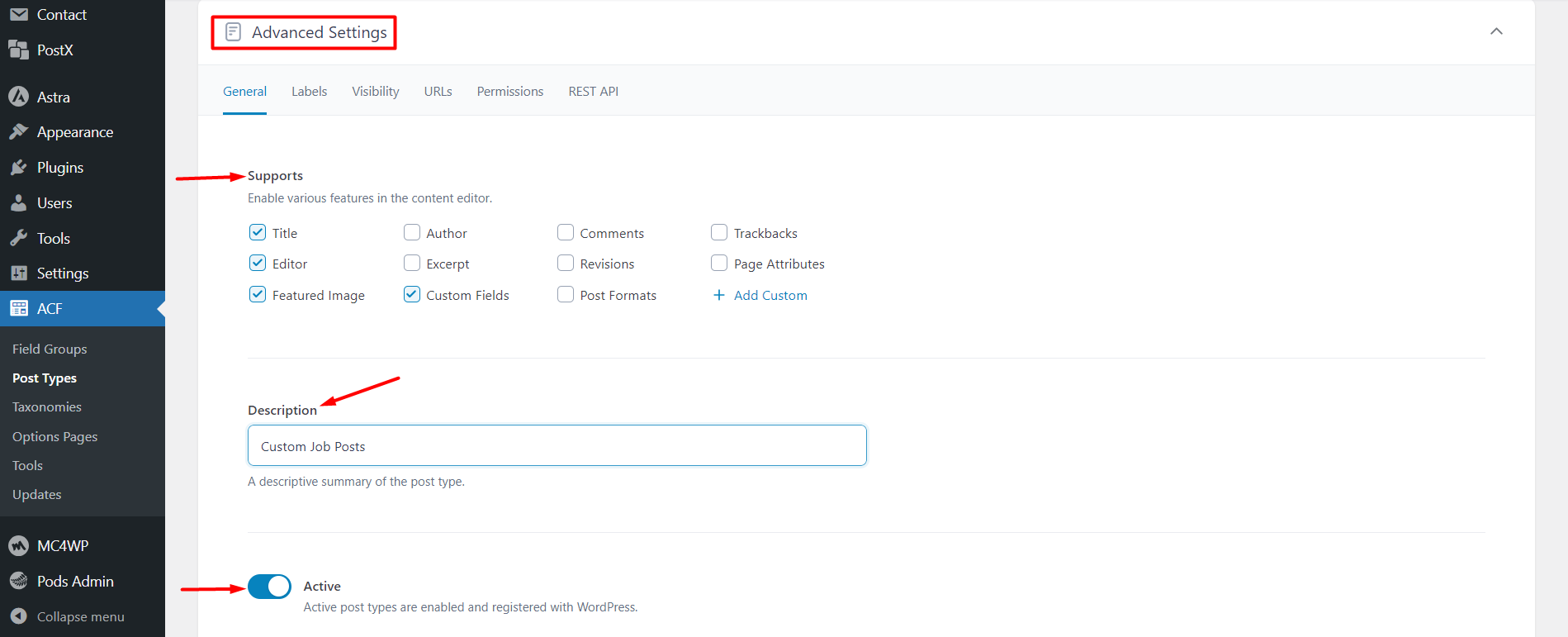The height and width of the screenshot is (637, 1568).
Task: Enable the Trackbacks support checkbox
Action: point(719,232)
